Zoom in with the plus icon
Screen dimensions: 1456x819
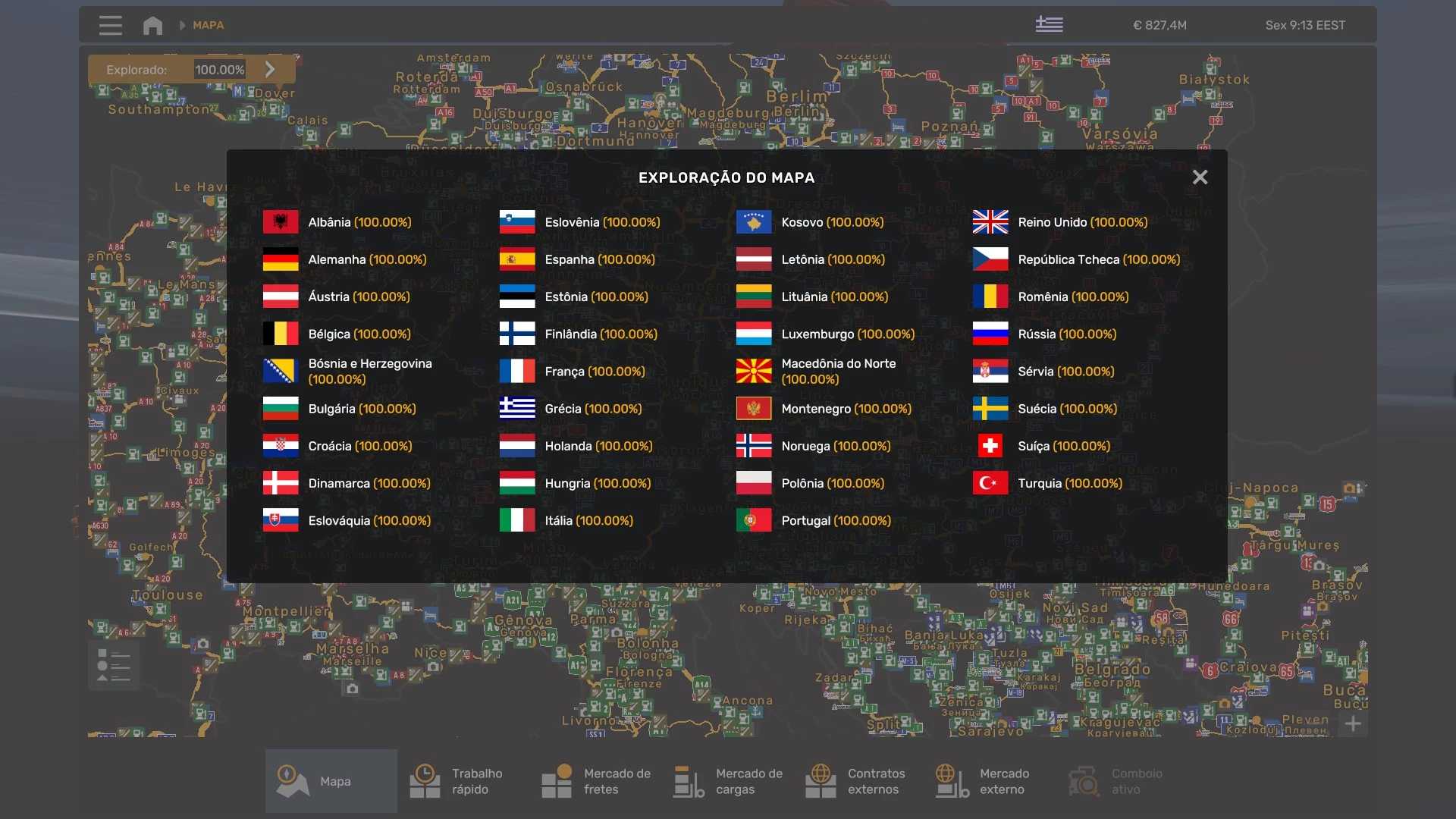click(1353, 723)
